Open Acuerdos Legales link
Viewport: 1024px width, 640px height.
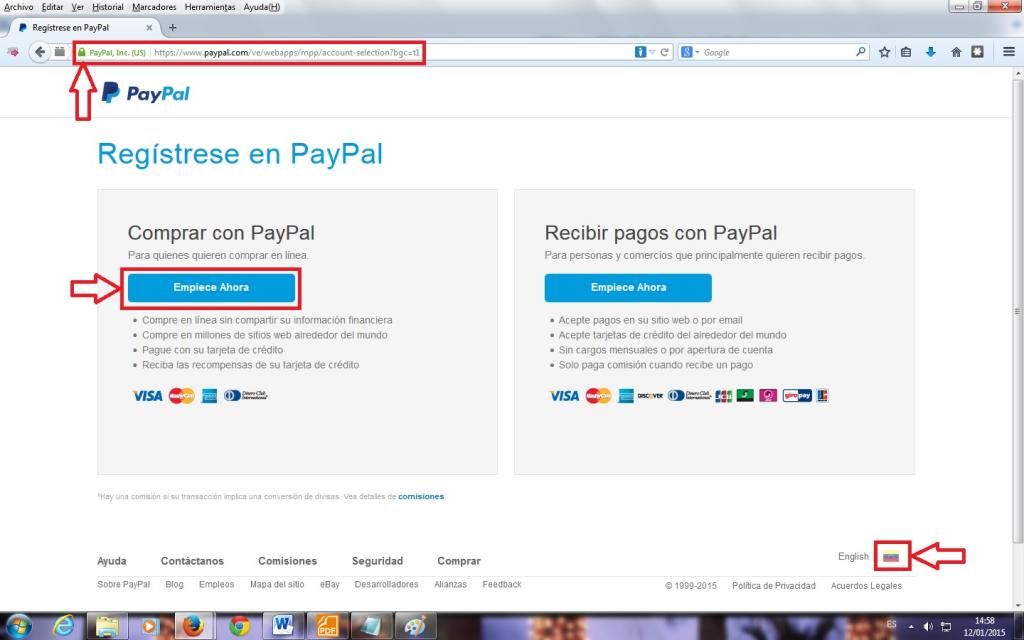[866, 586]
